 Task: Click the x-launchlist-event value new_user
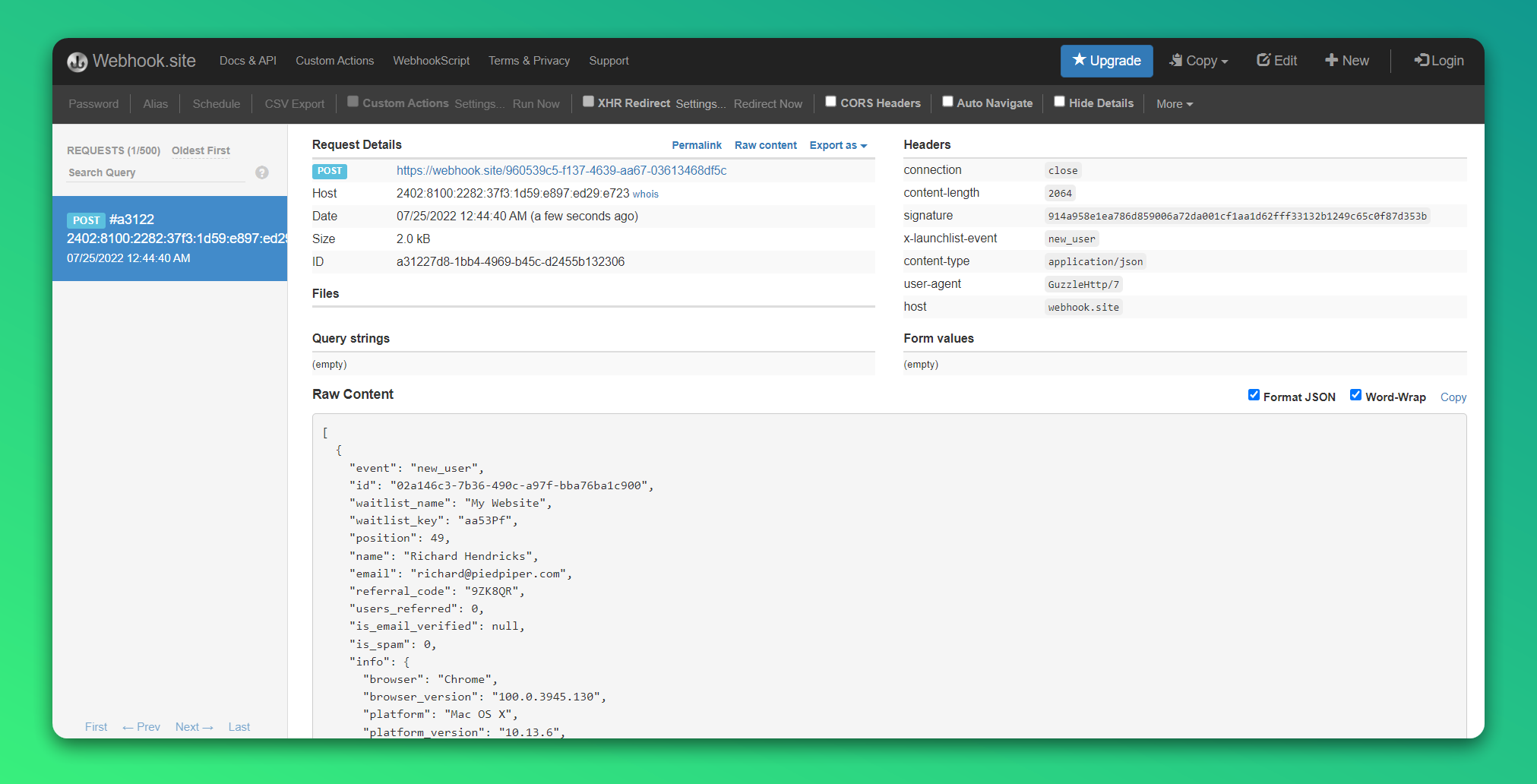pyautogui.click(x=1071, y=239)
